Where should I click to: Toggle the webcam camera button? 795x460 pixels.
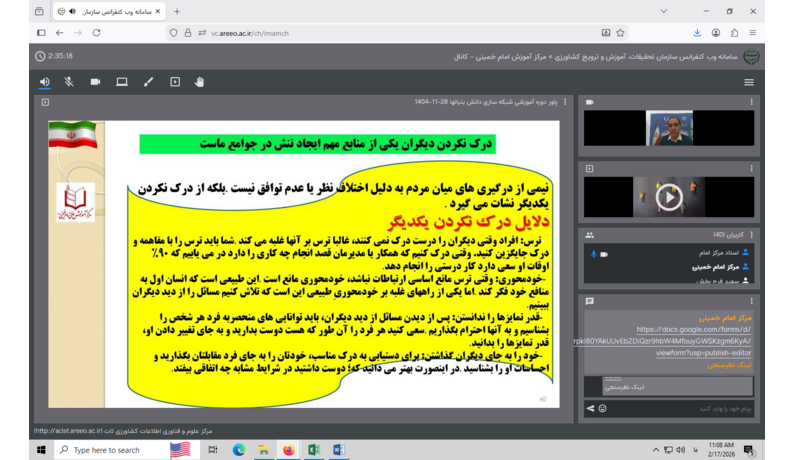tap(95, 82)
